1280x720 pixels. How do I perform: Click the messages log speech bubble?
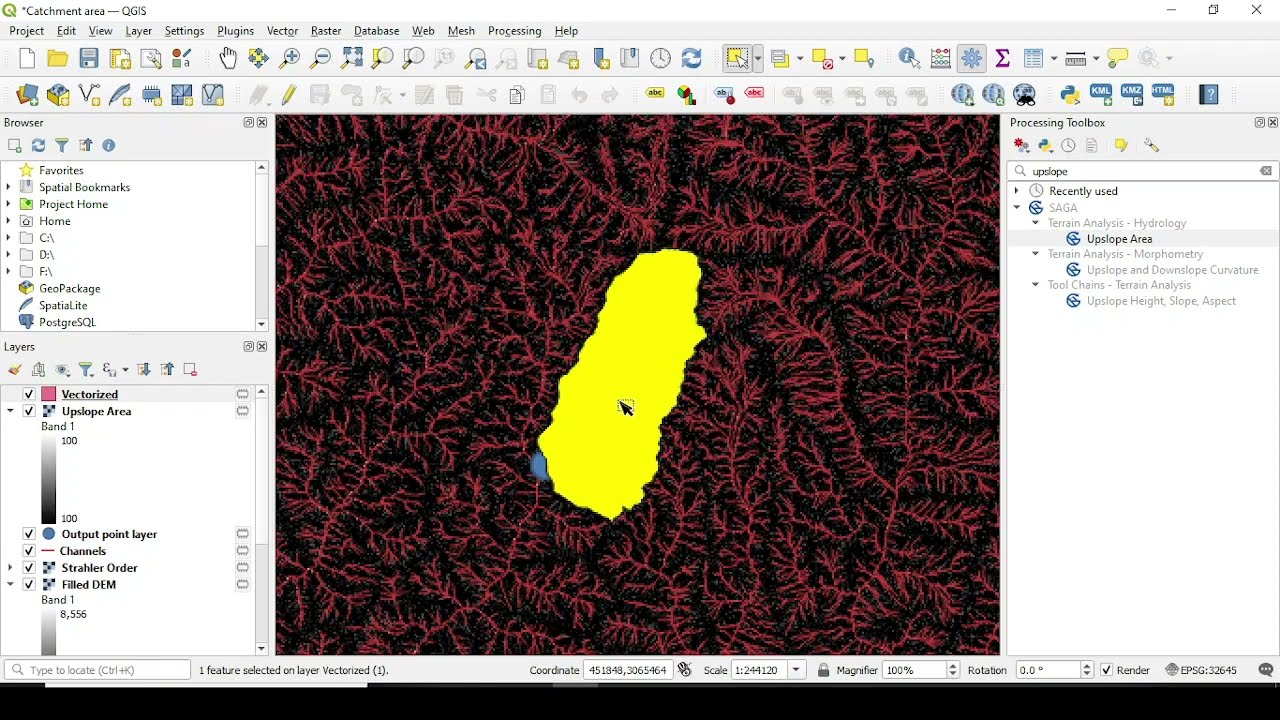point(1266,670)
